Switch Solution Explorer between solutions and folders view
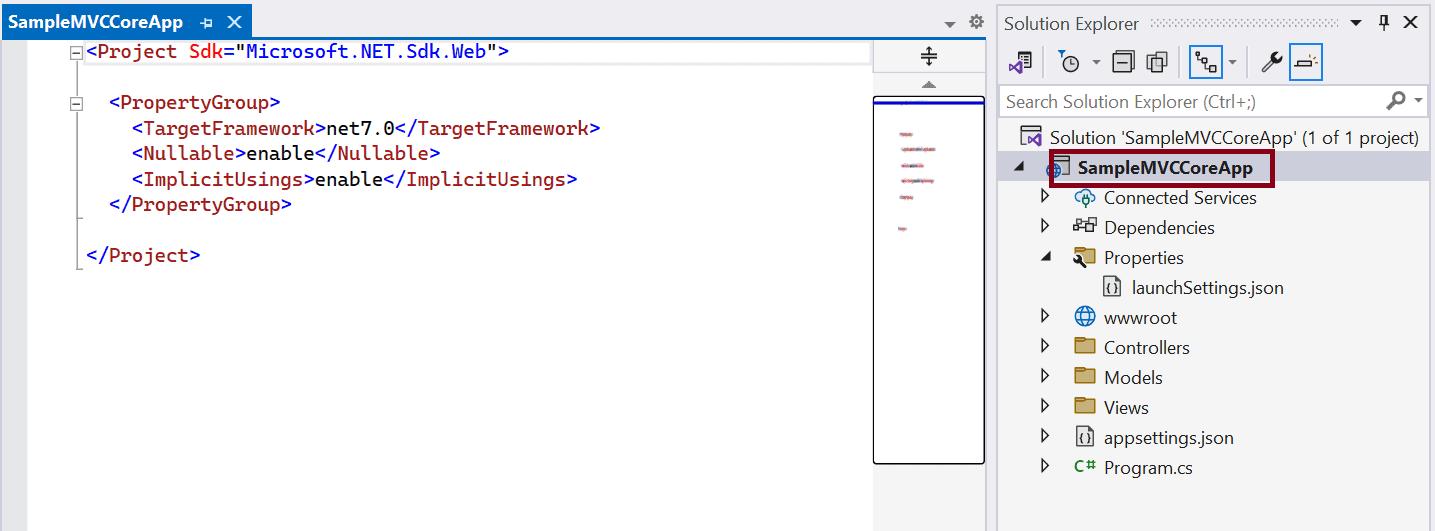Image resolution: width=1435 pixels, height=531 pixels. [x=1020, y=63]
